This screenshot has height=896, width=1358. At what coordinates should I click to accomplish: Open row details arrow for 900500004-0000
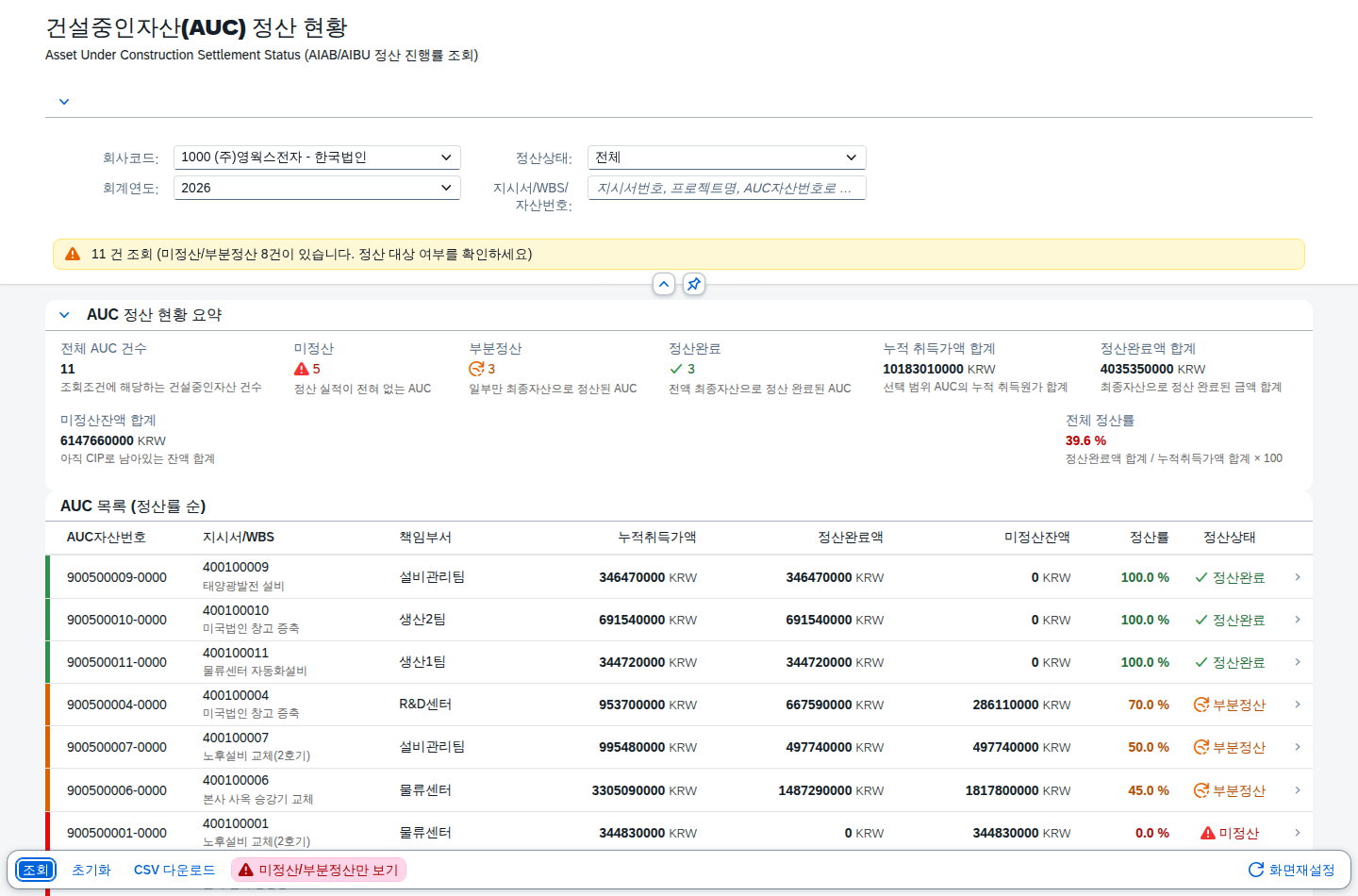1298,705
